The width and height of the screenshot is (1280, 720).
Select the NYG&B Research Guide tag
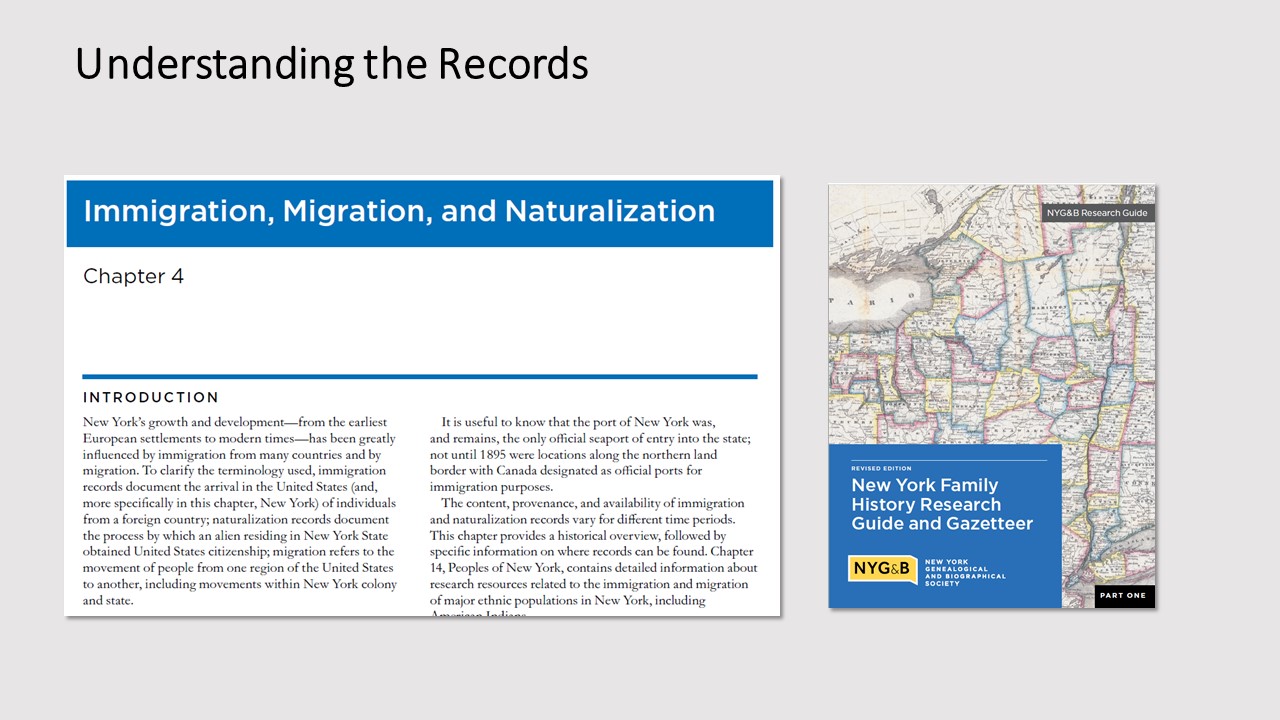(x=1097, y=213)
